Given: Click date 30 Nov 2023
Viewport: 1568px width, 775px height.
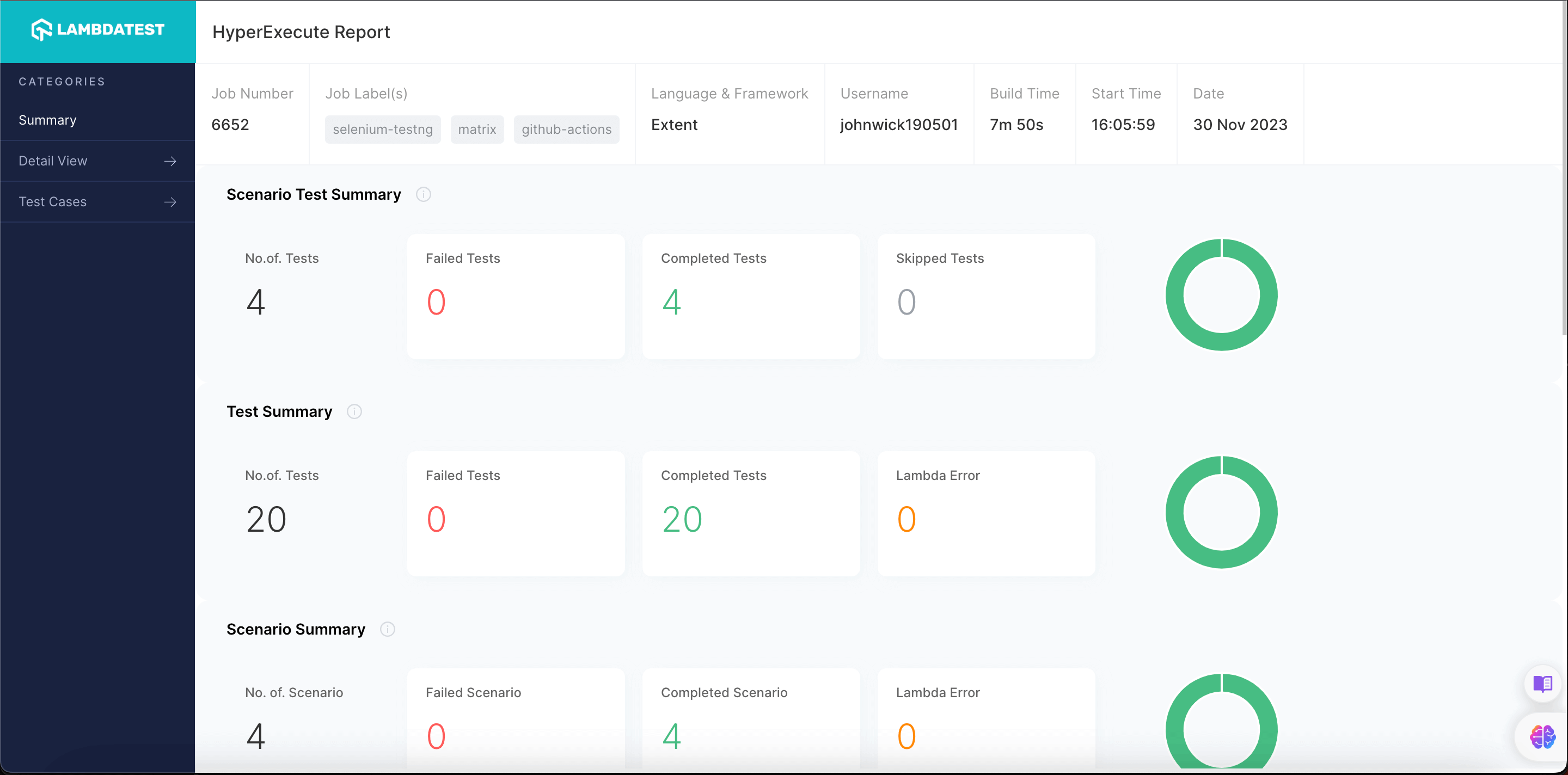Looking at the screenshot, I should [1240, 125].
